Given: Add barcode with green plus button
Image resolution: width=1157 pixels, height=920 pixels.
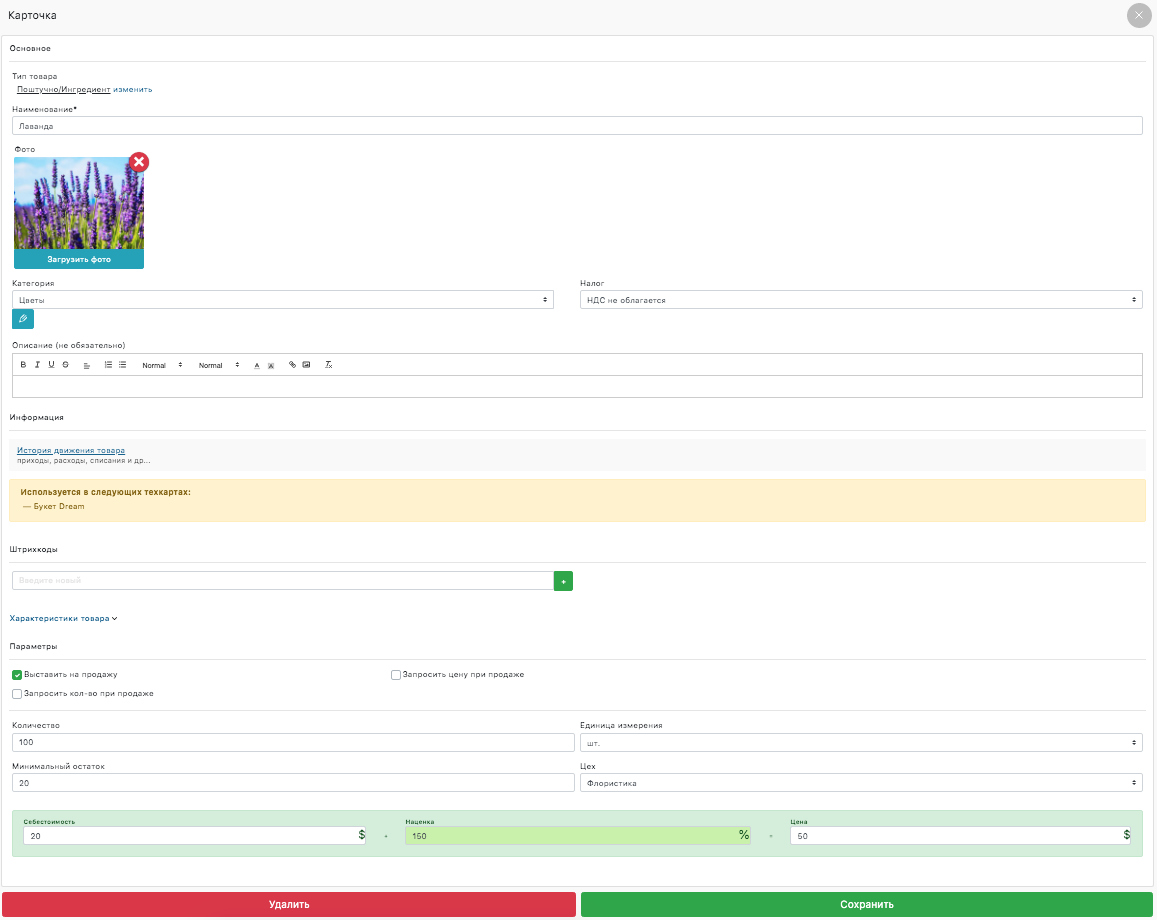Looking at the screenshot, I should (x=563, y=581).
